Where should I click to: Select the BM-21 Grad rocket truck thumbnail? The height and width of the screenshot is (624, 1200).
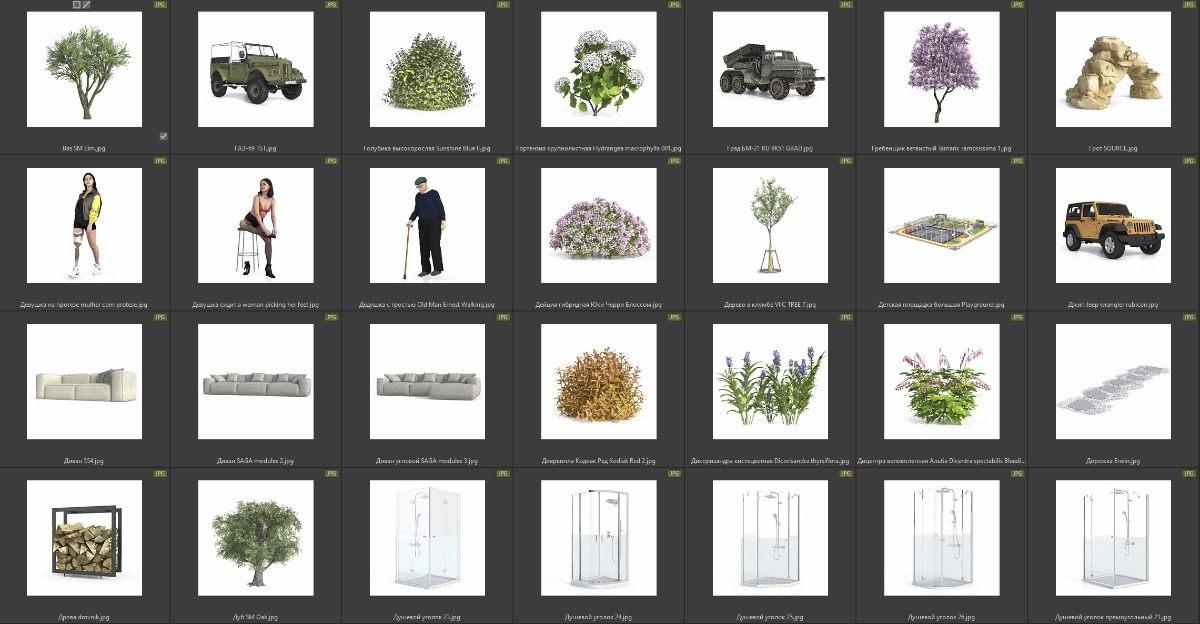[770, 70]
